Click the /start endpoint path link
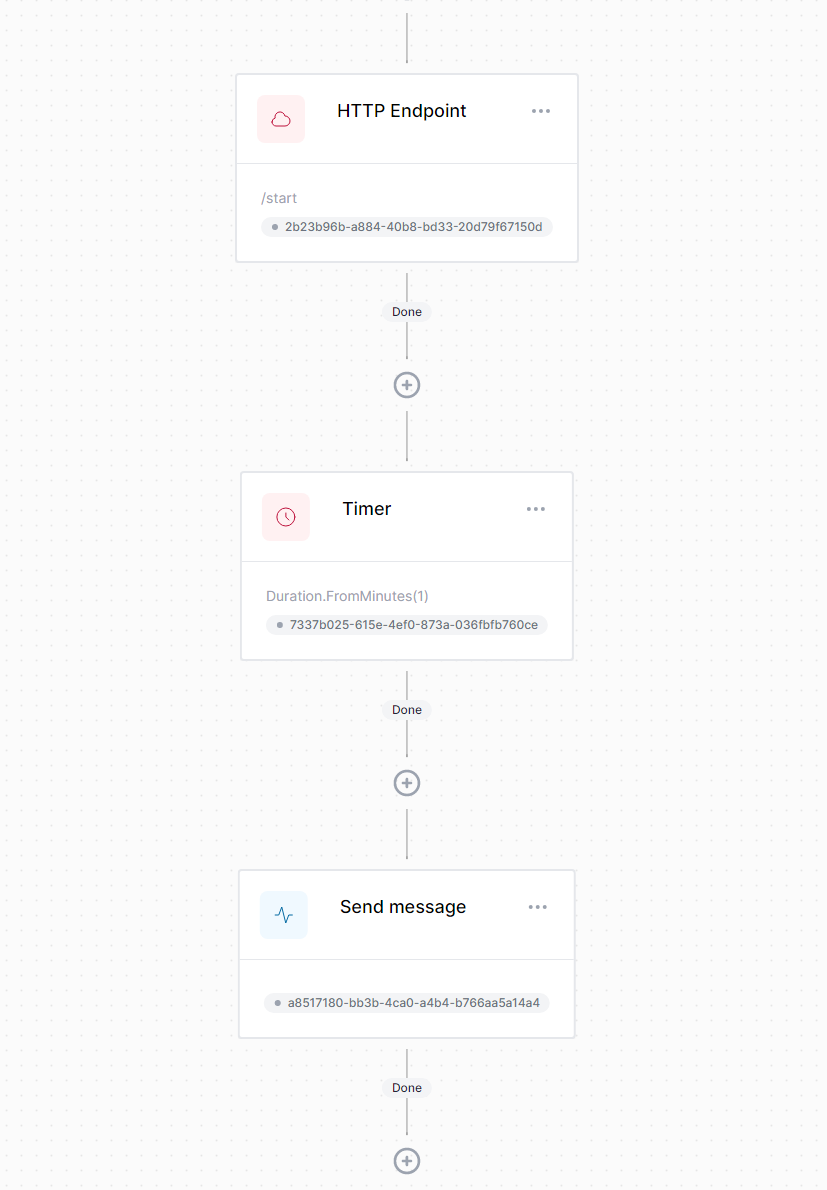 pyautogui.click(x=278, y=198)
